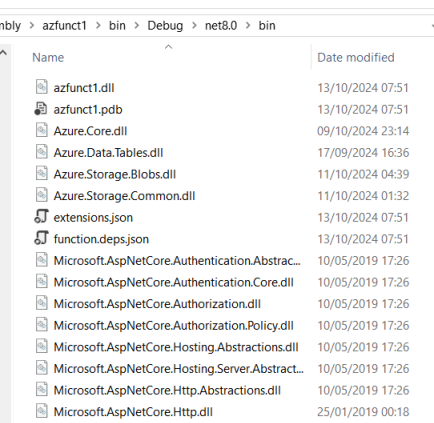The width and height of the screenshot is (434, 423).
Task: Select the Azure.Core.dll file icon
Action: coord(41,130)
